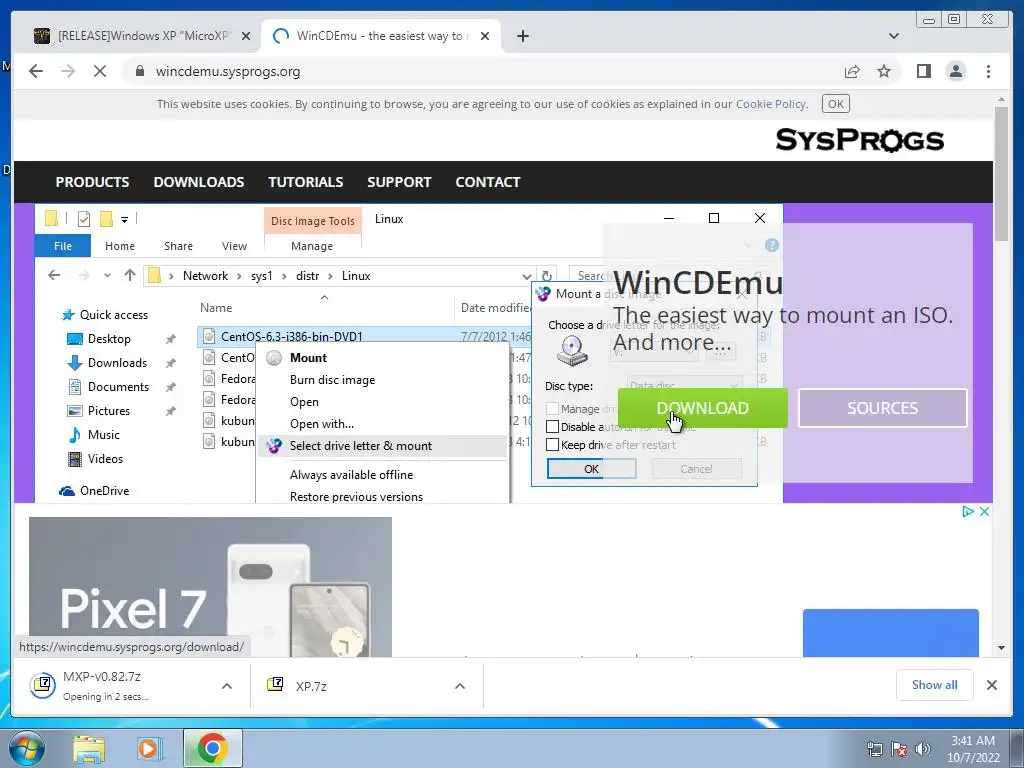Open the side panel icon
Screen dimensions: 1024x768
click(923, 71)
